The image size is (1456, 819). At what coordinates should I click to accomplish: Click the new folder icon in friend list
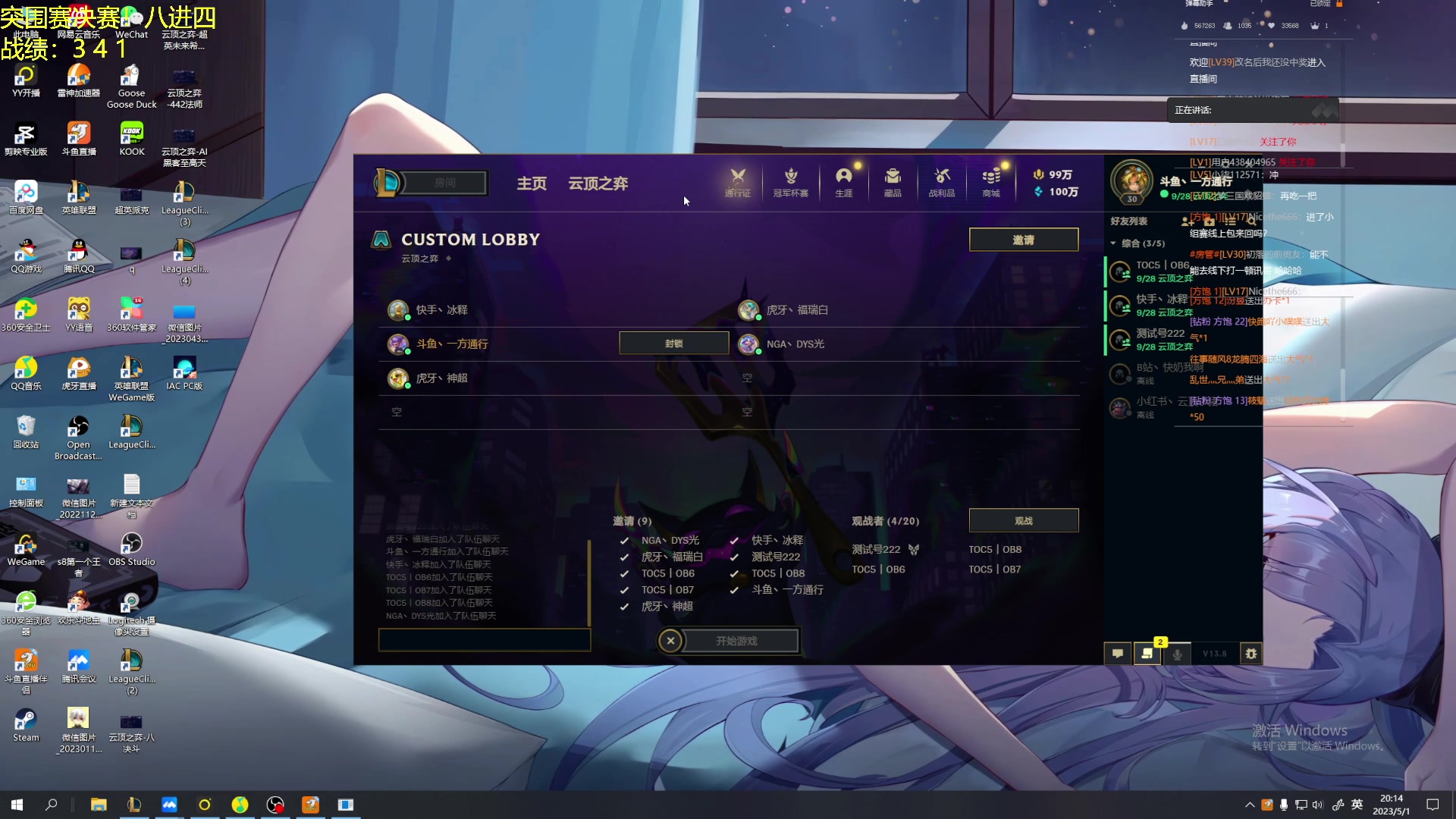(x=1209, y=221)
